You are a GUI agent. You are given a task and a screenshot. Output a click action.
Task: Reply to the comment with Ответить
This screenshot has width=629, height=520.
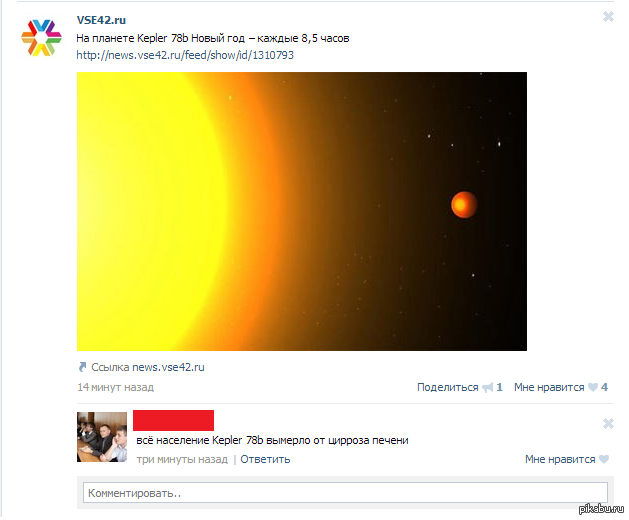point(265,459)
